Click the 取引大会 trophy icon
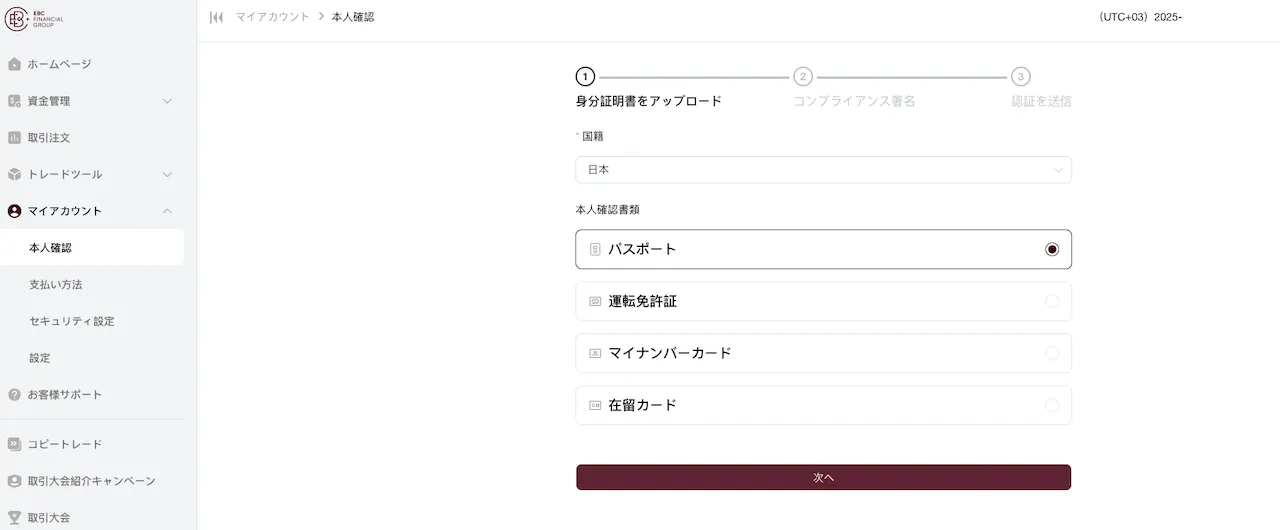 tap(14, 517)
